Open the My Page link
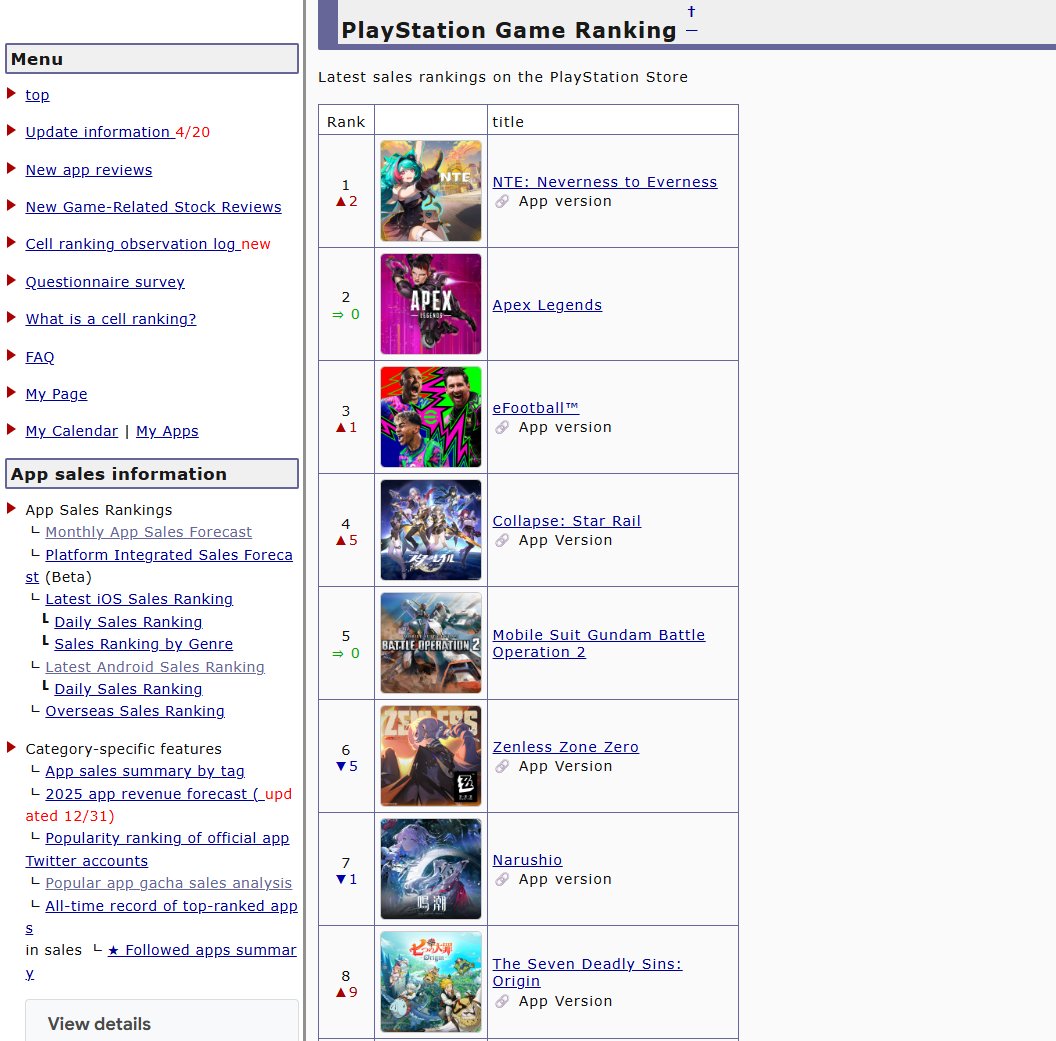 click(57, 394)
